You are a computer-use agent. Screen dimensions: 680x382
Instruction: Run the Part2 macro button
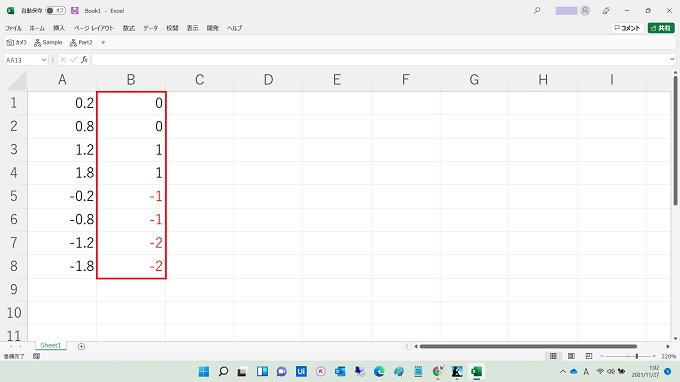[x=81, y=42]
